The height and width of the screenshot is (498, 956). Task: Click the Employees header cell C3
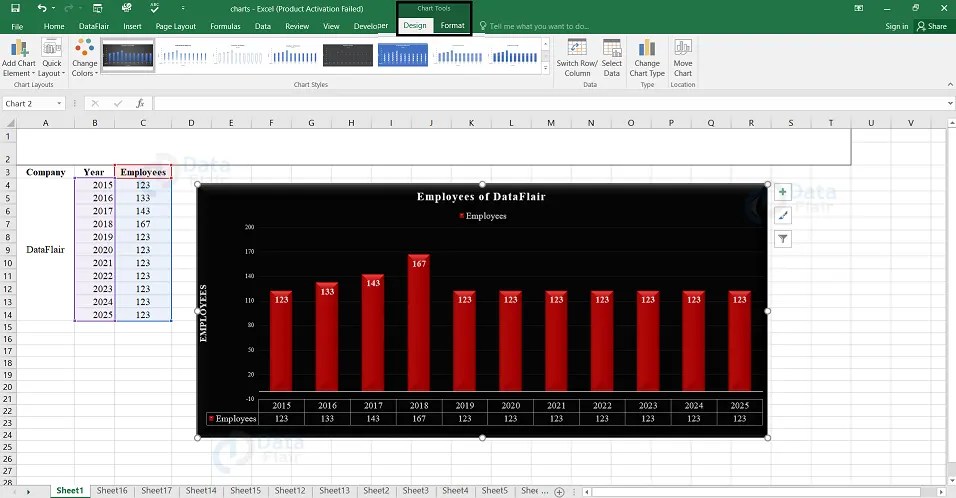[143, 172]
